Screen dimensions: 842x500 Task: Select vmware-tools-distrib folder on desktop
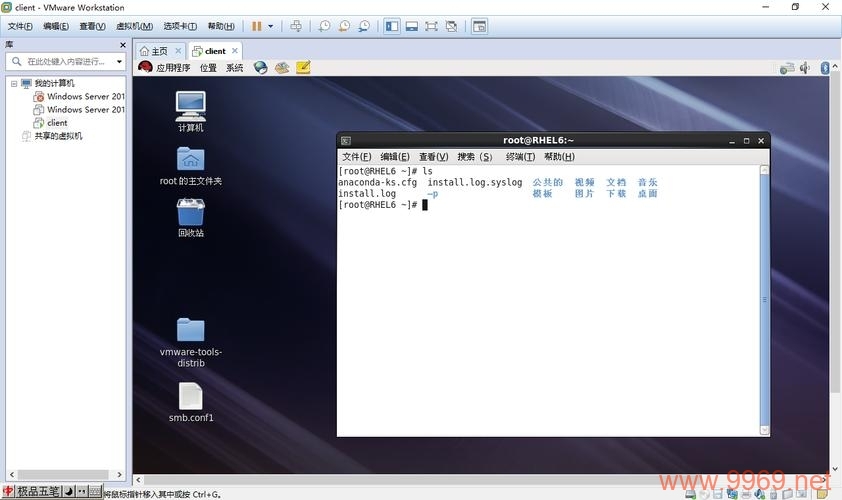click(x=191, y=343)
